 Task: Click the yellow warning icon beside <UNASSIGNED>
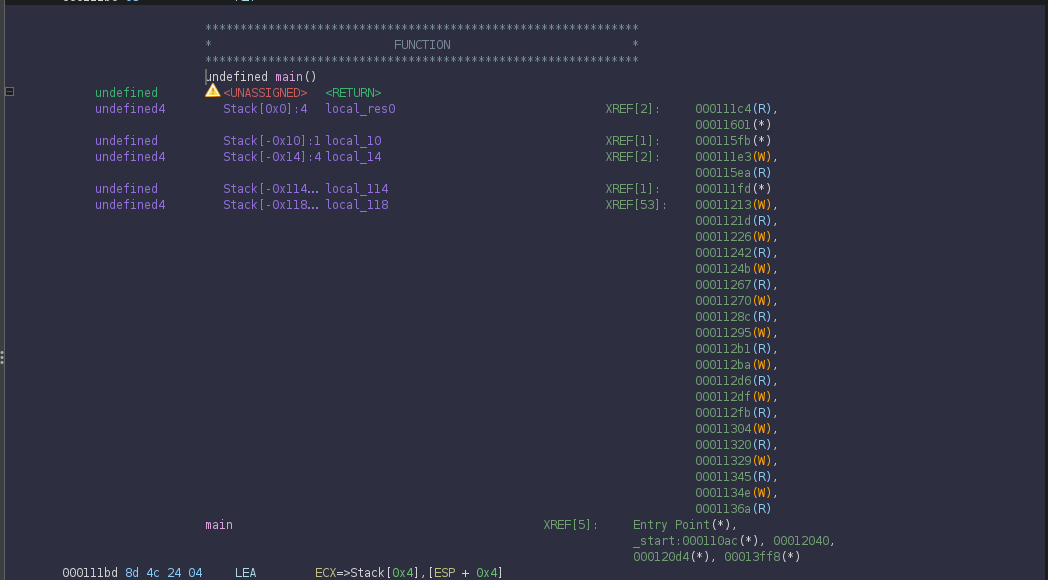[x=212, y=91]
